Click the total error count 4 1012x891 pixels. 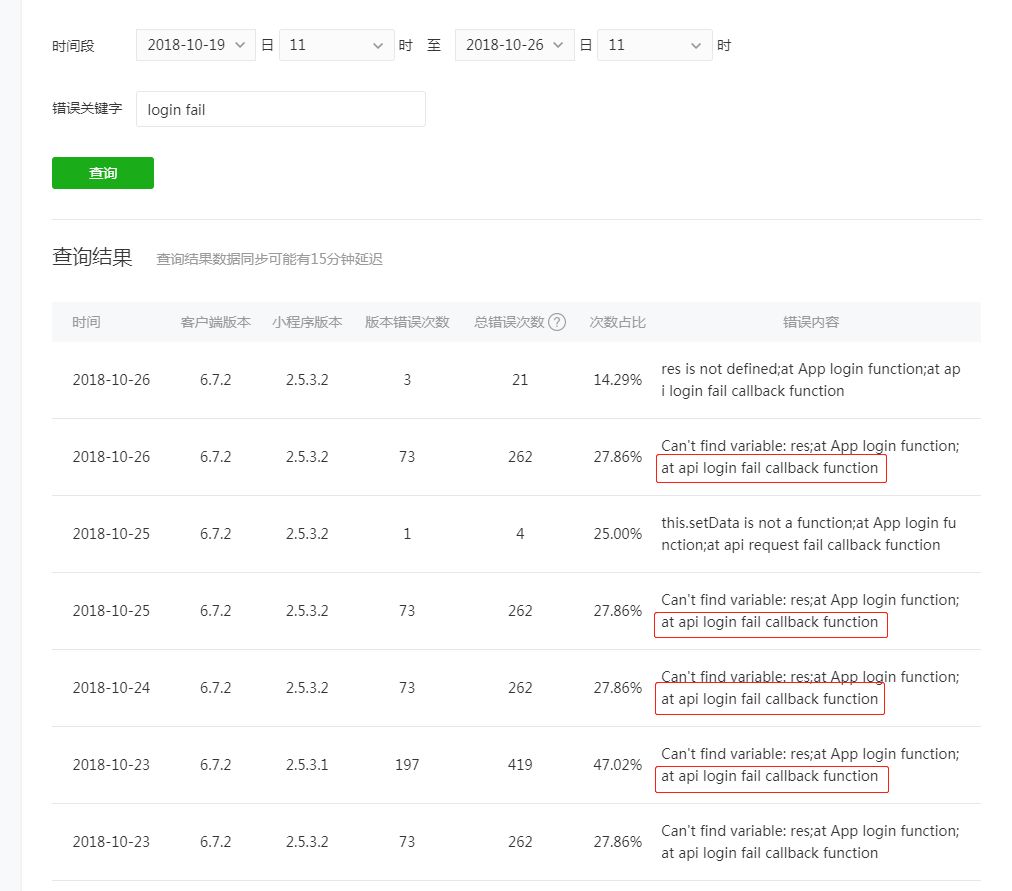[520, 534]
